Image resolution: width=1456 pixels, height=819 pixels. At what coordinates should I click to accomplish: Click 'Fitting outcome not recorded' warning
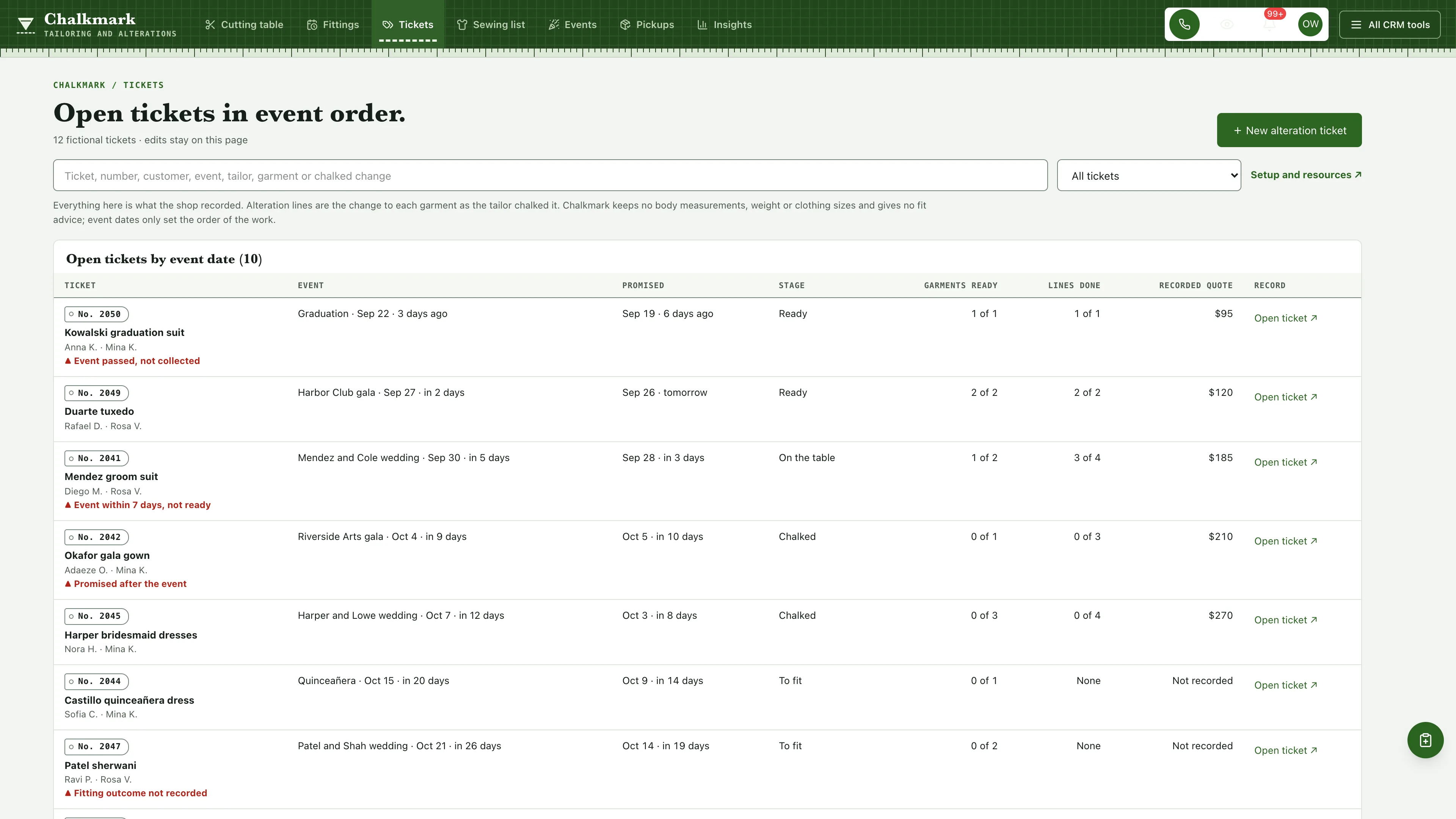[136, 793]
